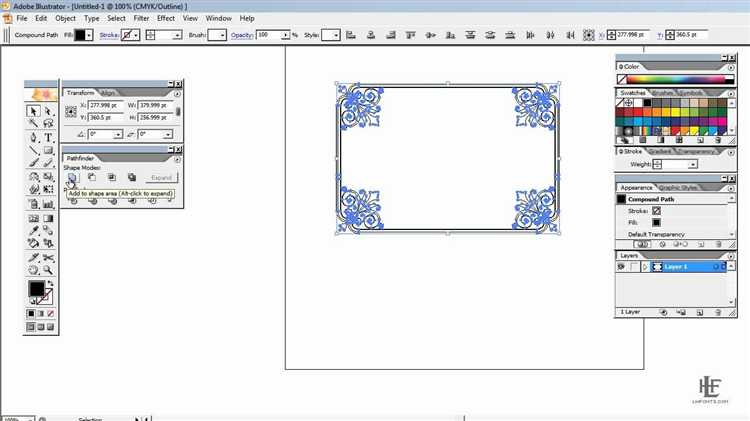Screen dimensions: 750x421
Task: Select the Line Segment tool
Action: pos(33,151)
